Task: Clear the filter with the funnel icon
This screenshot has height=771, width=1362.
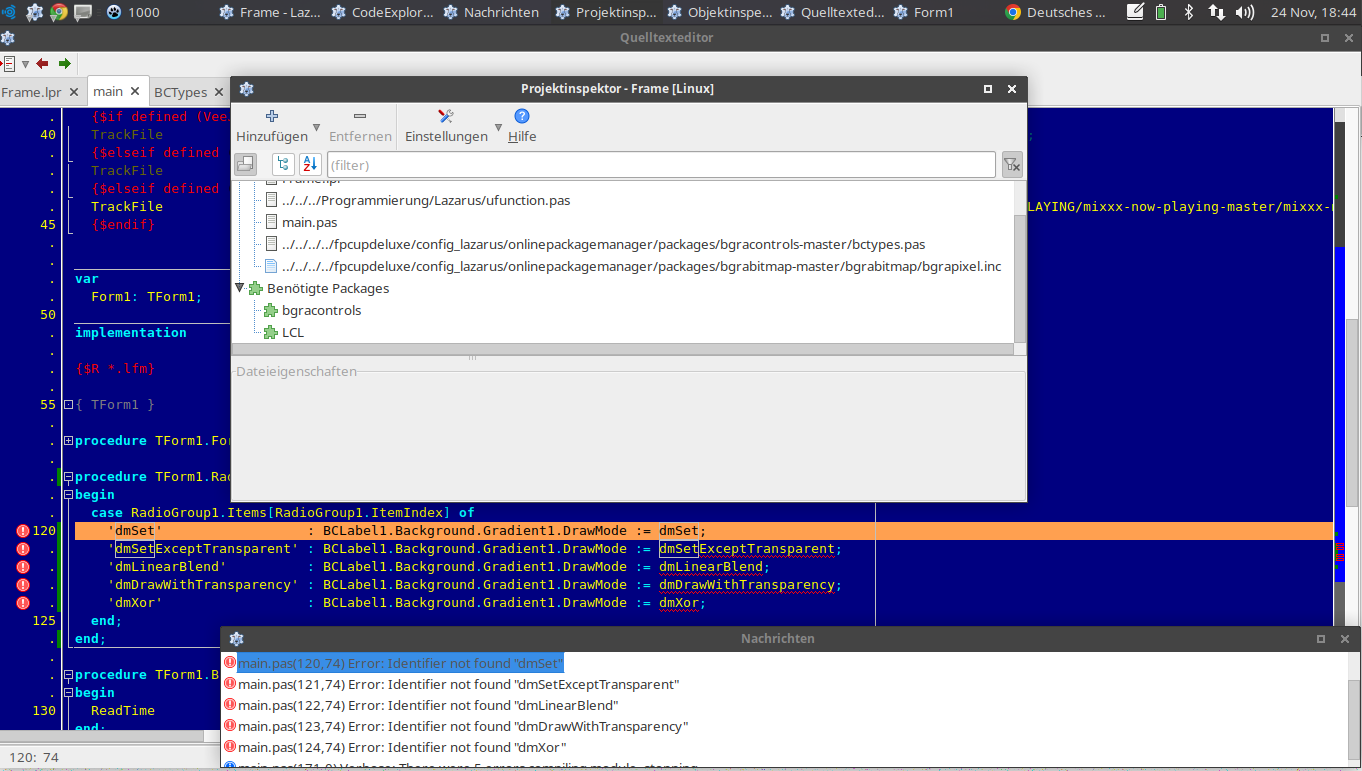Action: coord(1012,164)
